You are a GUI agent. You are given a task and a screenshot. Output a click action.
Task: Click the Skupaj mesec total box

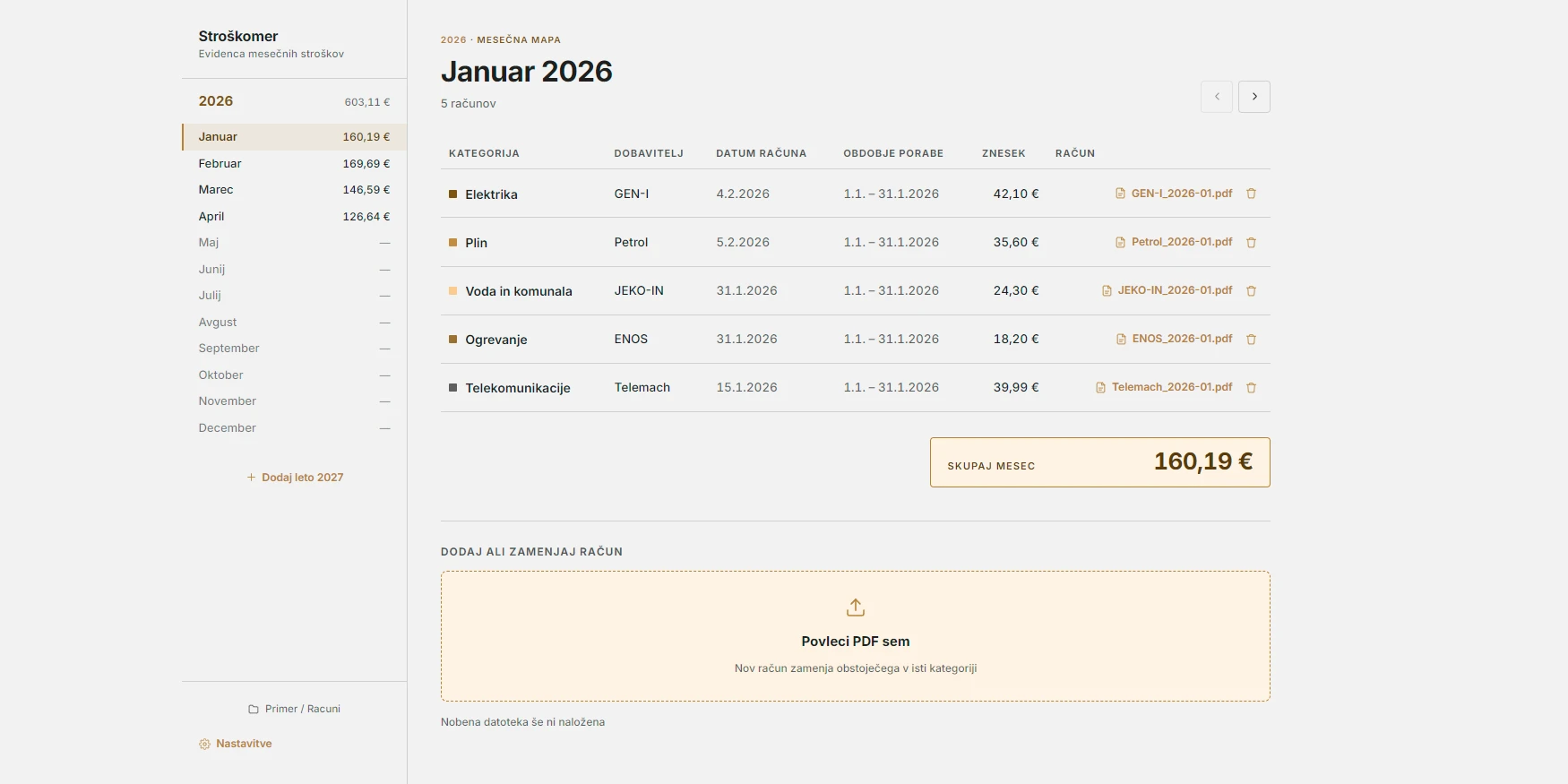pyautogui.click(x=1100, y=462)
